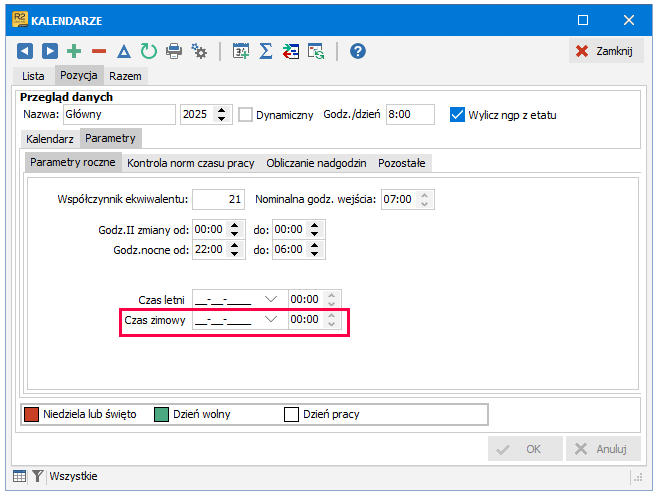
Task: Select Parametry roczne tab
Action: point(73,162)
